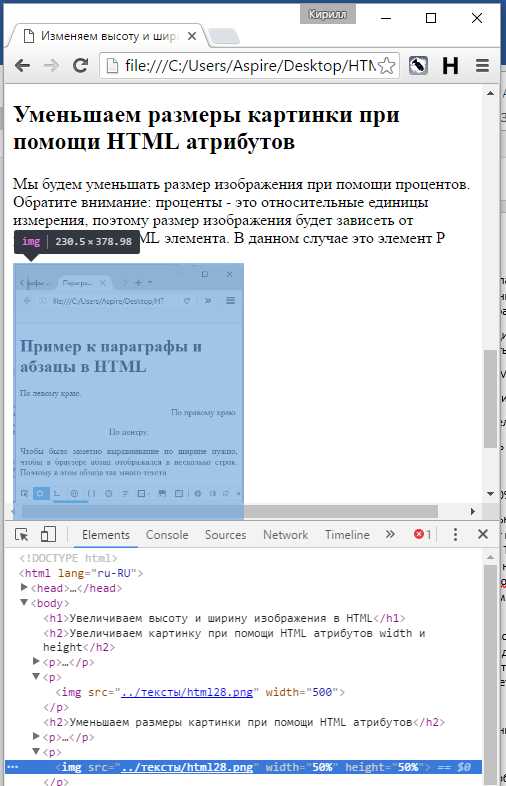The width and height of the screenshot is (506, 786).
Task: Bookmark page with star icon
Action: [x=386, y=66]
